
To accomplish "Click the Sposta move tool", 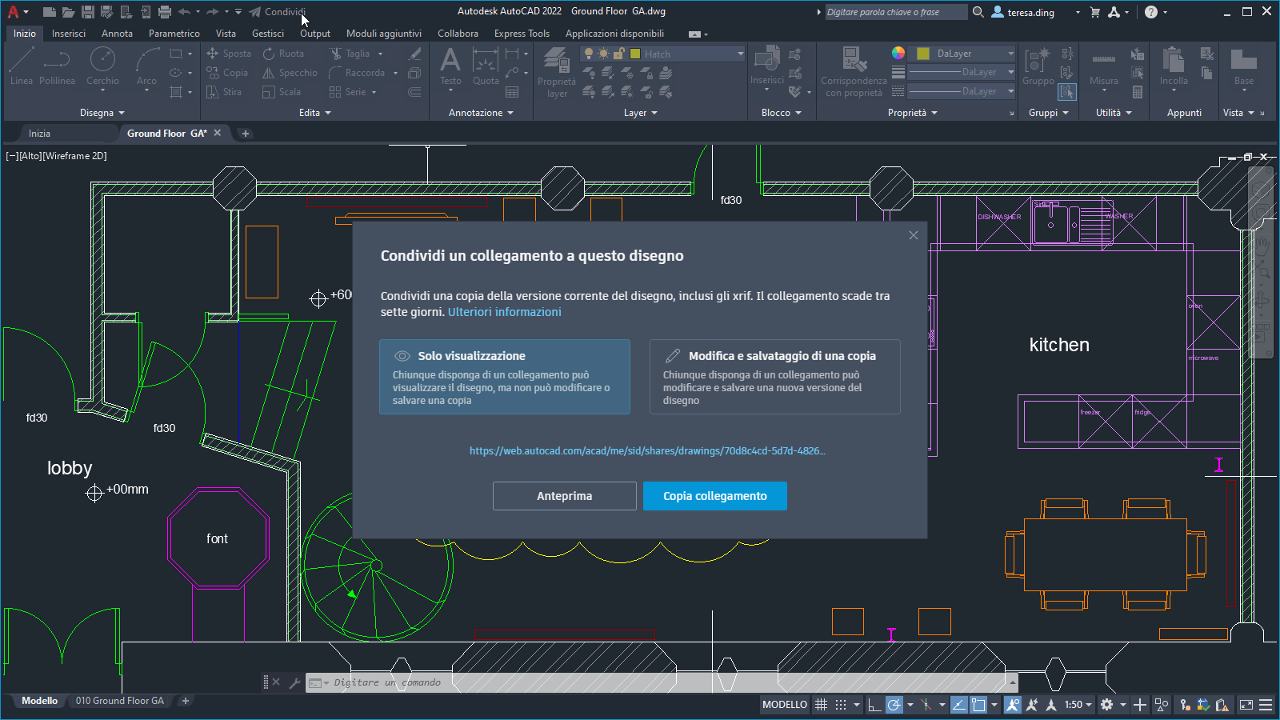I will coord(229,54).
